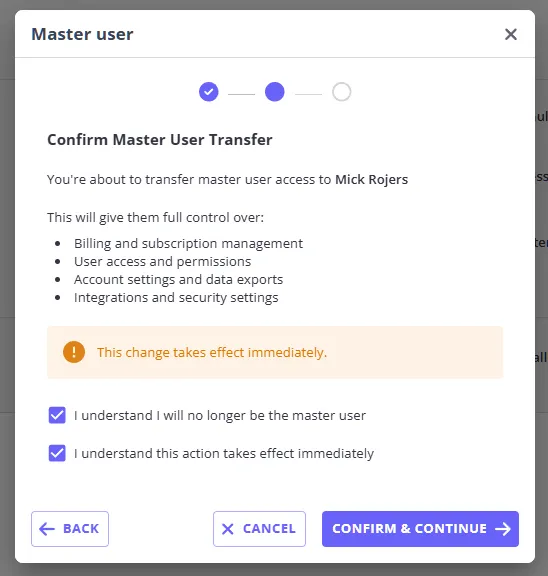Confirm & Continue the transfer
The image size is (548, 576).
point(420,529)
